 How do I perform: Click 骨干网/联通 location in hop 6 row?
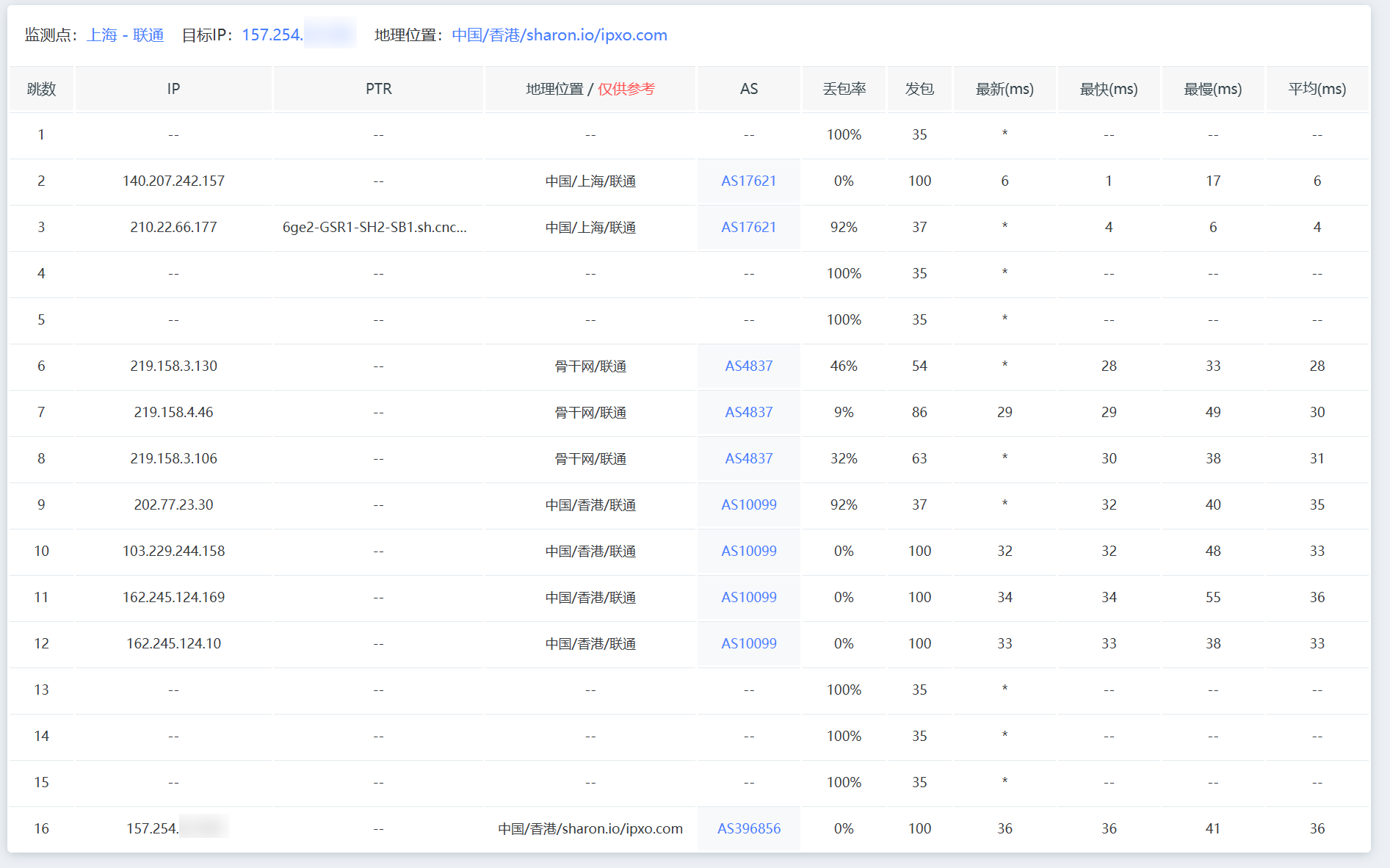point(590,366)
